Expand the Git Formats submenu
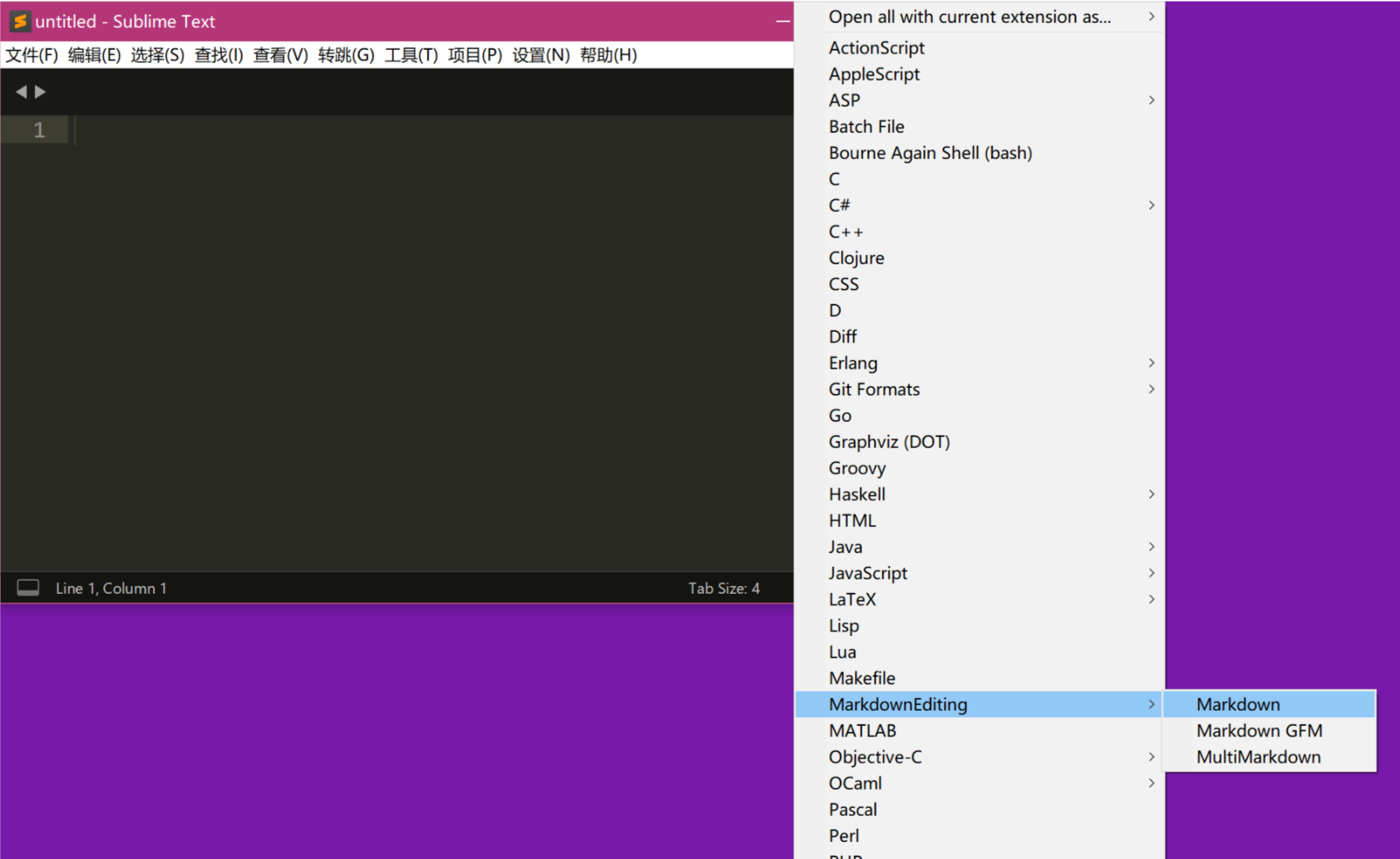 pyautogui.click(x=980, y=389)
